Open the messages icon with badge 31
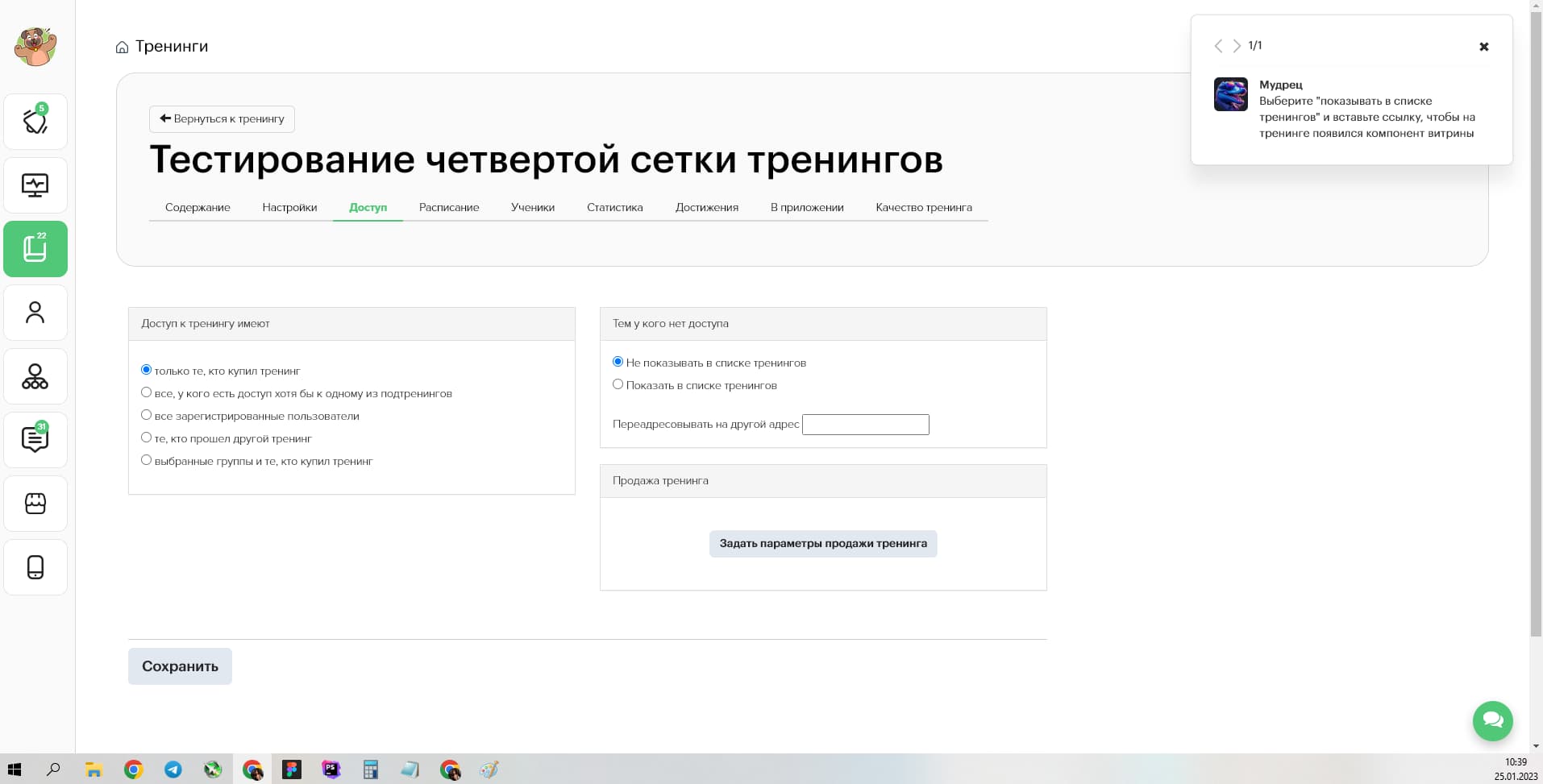 click(35, 440)
